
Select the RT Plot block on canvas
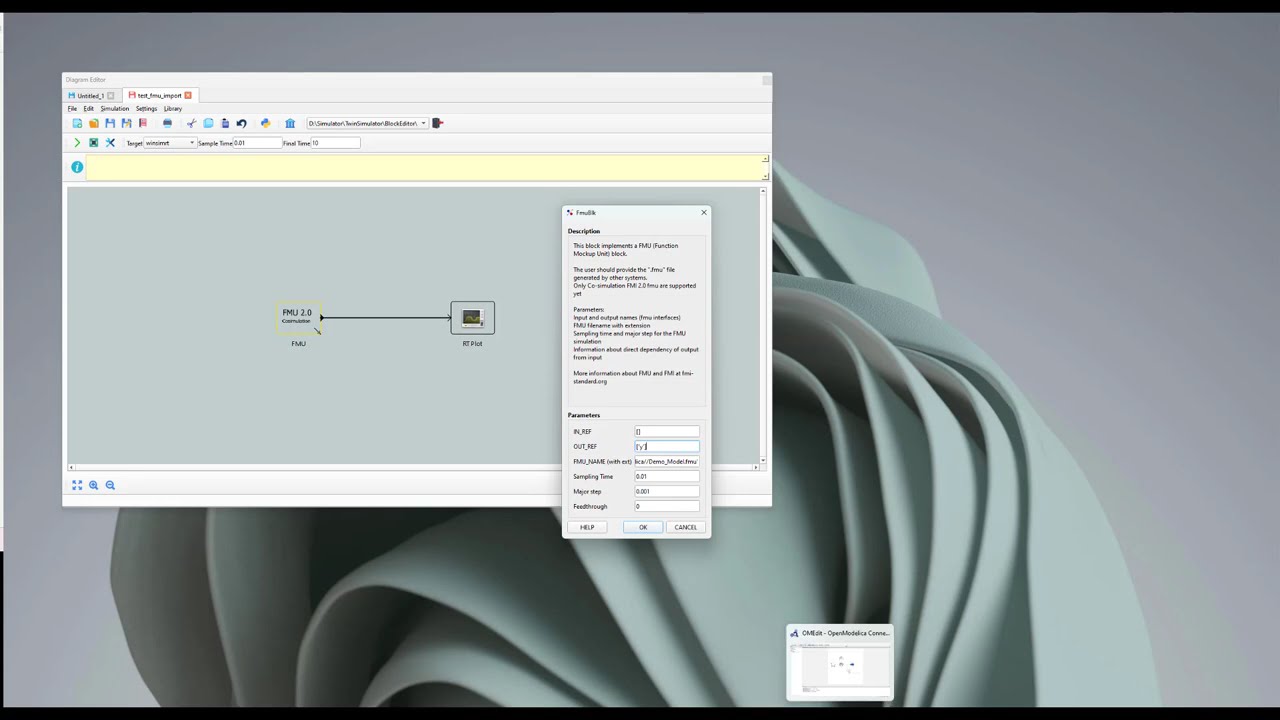click(472, 318)
